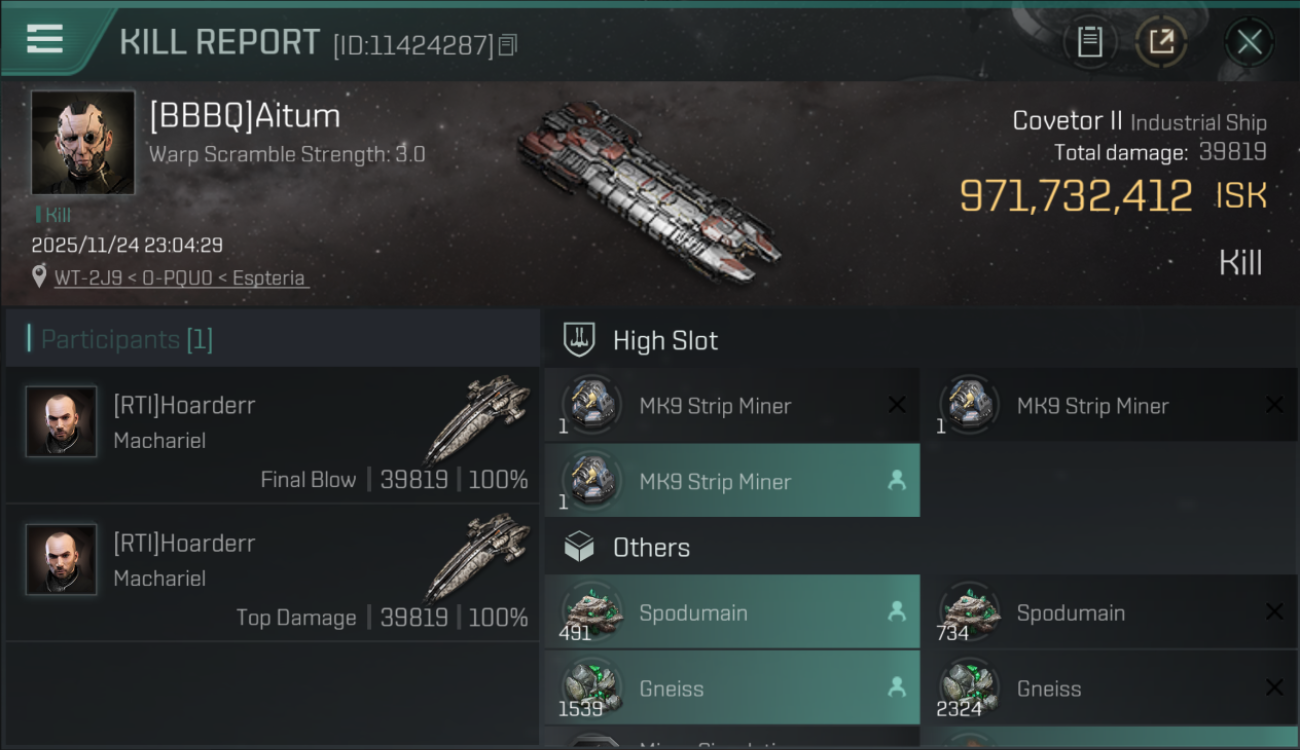Image resolution: width=1300 pixels, height=750 pixels.
Task: Click the Gneiss 2324 ore icon
Action: tap(970, 689)
